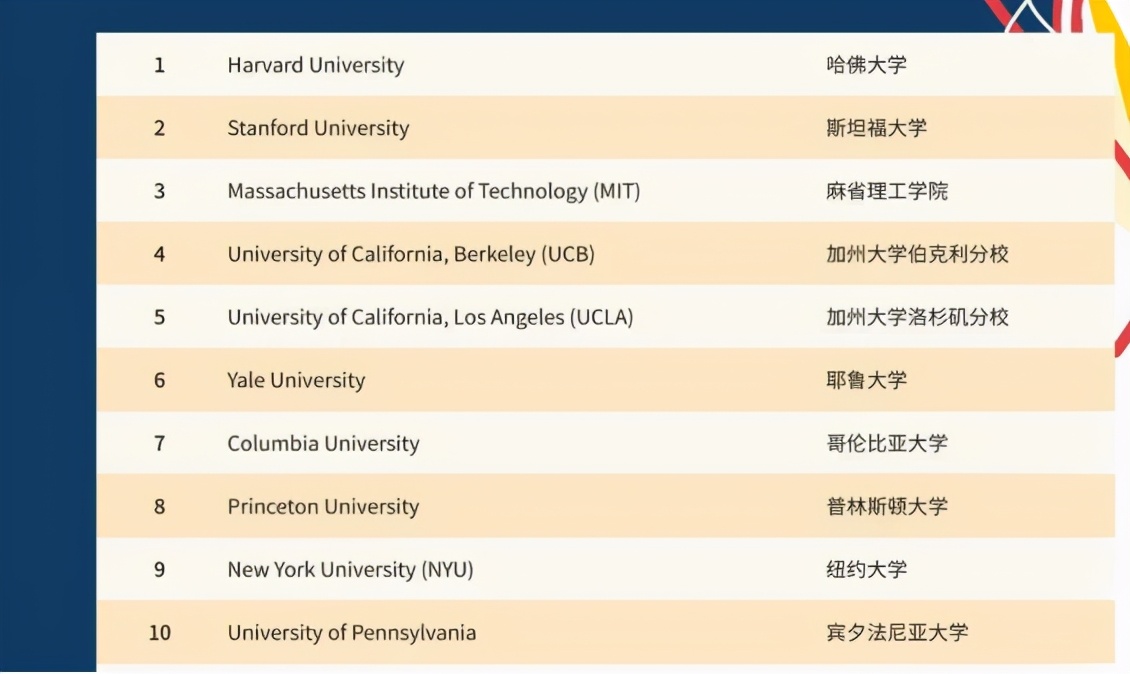The height and width of the screenshot is (674, 1130).
Task: Click the rank number 10
Action: click(159, 632)
